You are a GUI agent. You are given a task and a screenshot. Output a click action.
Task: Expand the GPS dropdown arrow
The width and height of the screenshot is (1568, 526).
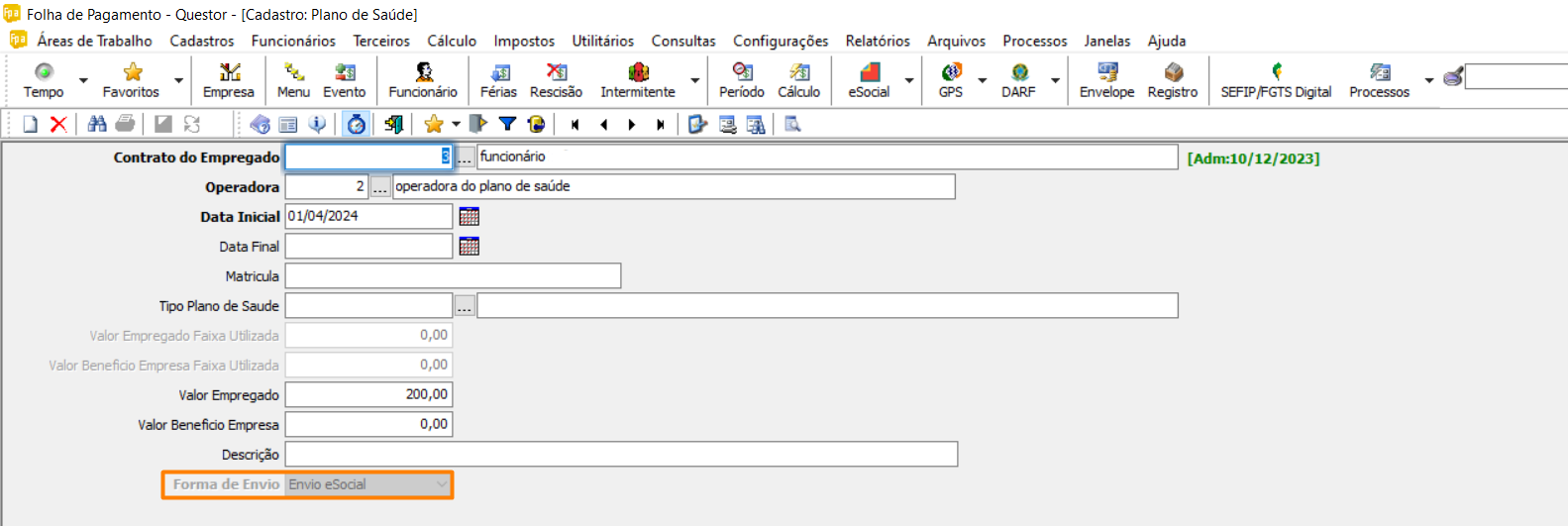tap(982, 80)
